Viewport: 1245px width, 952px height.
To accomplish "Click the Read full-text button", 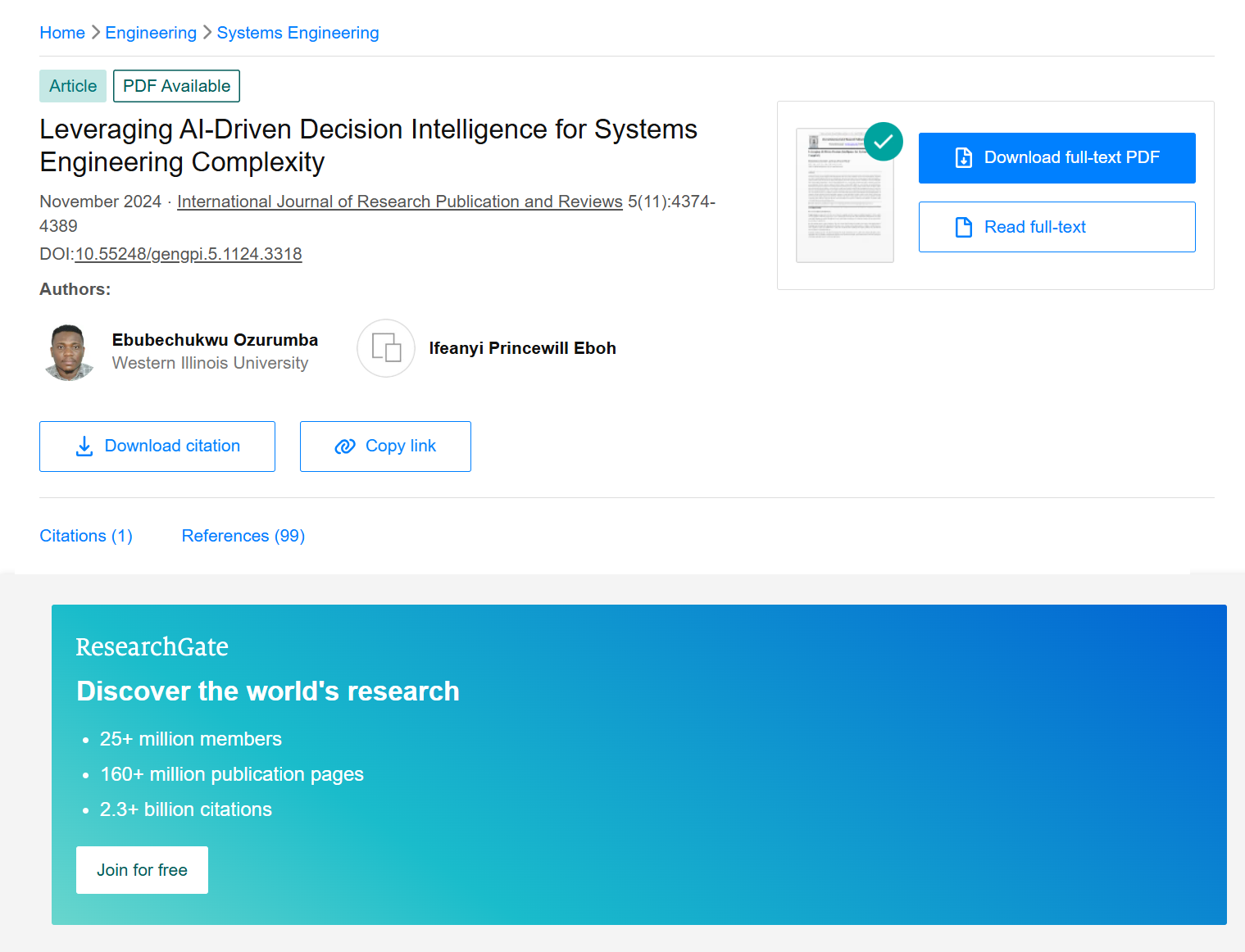I will pos(1056,227).
